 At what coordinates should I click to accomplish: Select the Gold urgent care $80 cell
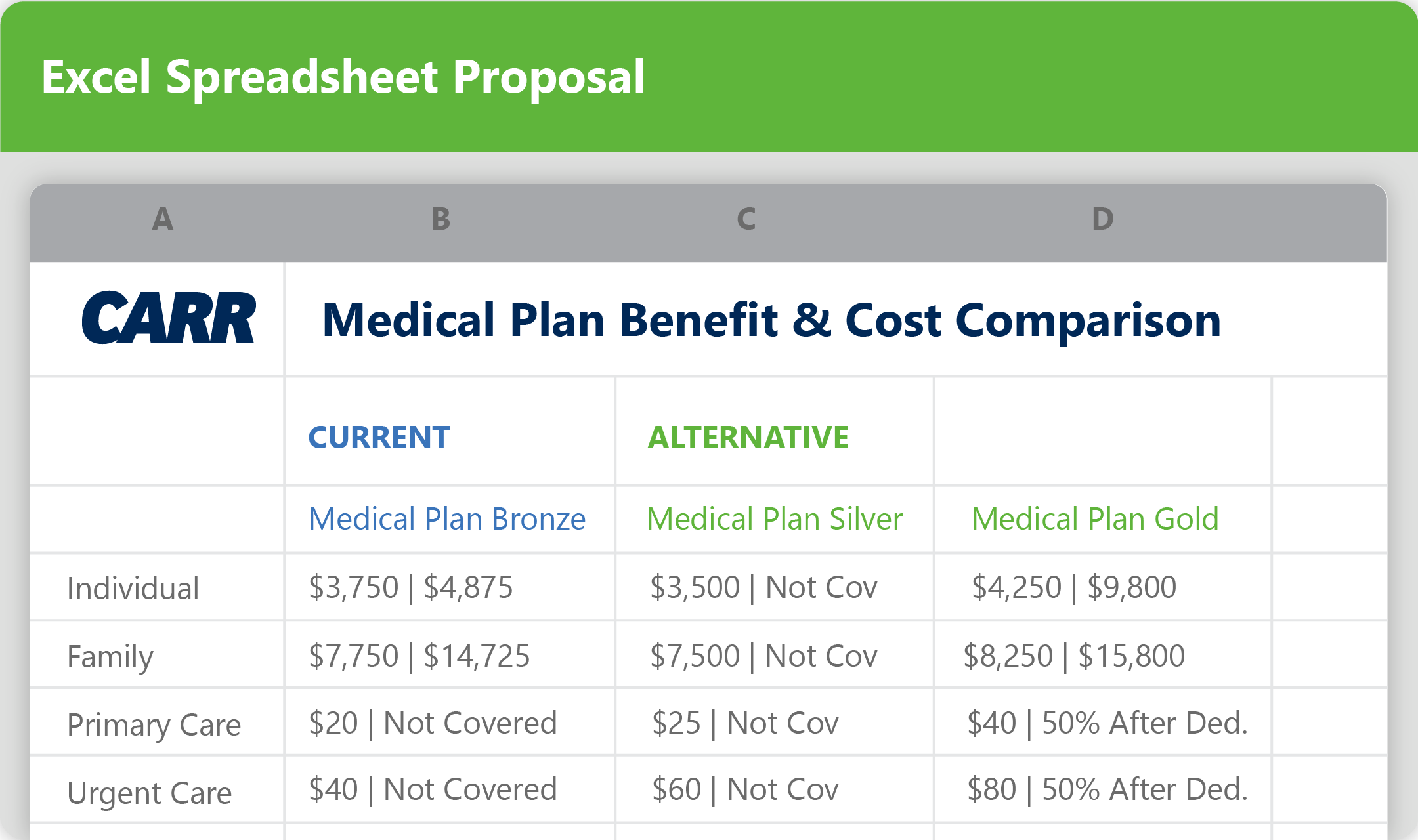1107,789
